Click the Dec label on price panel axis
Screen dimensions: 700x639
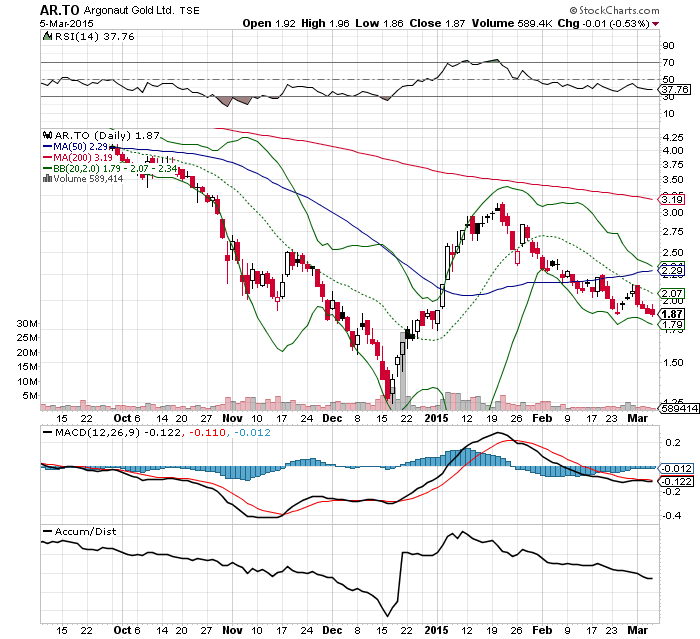pyautogui.click(x=332, y=418)
